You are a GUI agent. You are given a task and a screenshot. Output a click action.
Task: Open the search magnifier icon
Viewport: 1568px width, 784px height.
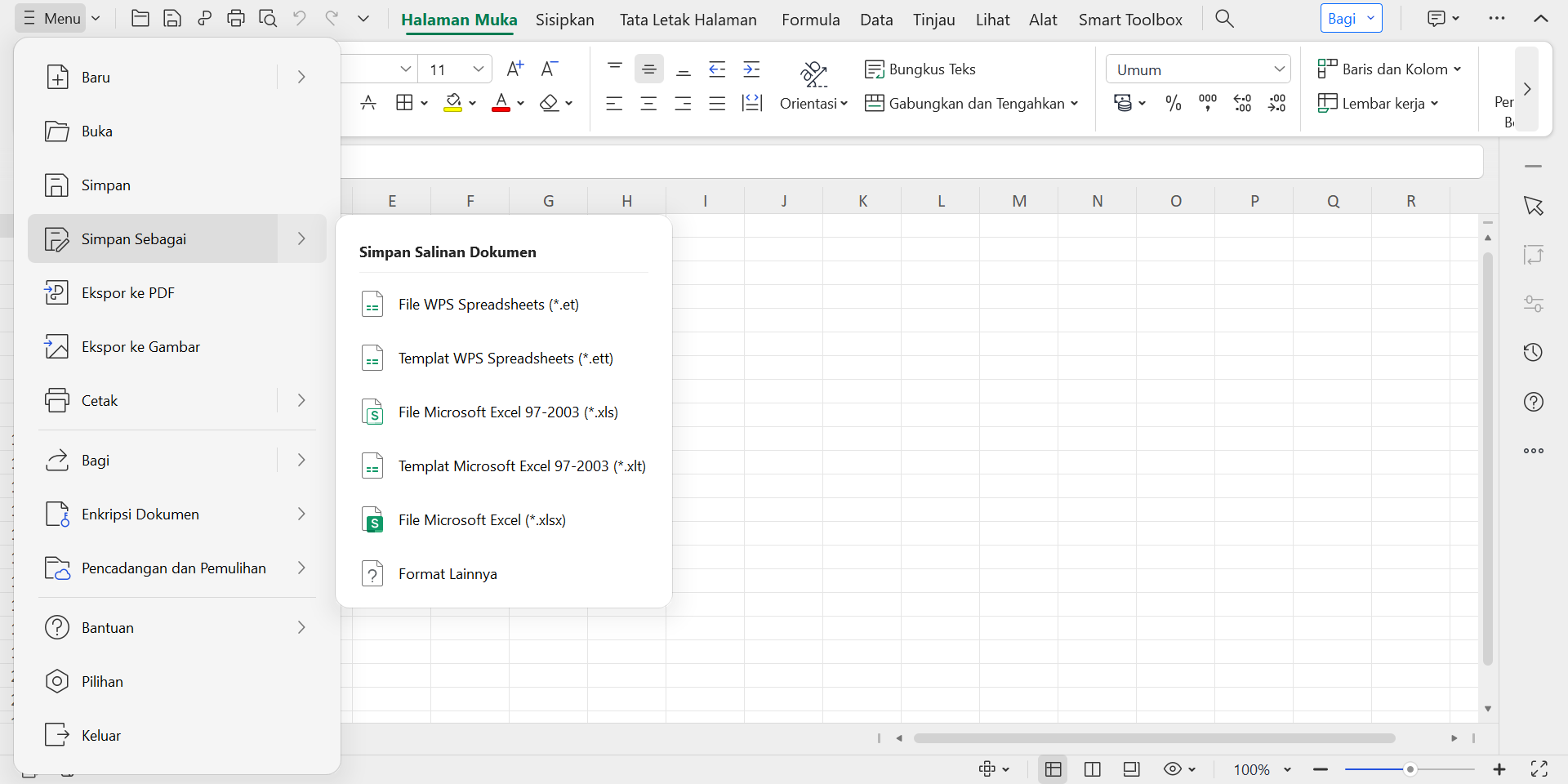tap(1224, 18)
